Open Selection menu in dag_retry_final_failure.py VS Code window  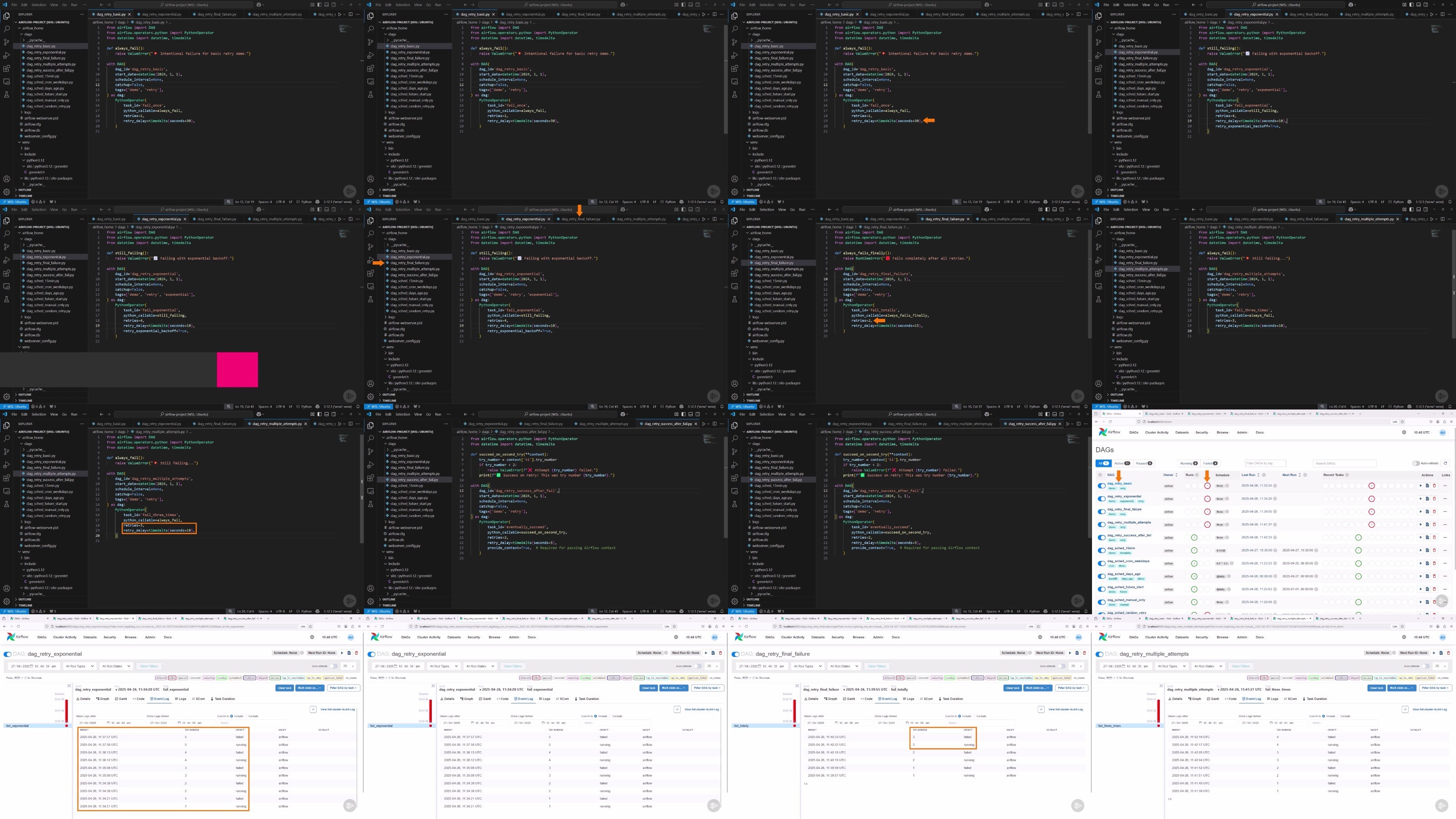[767, 210]
